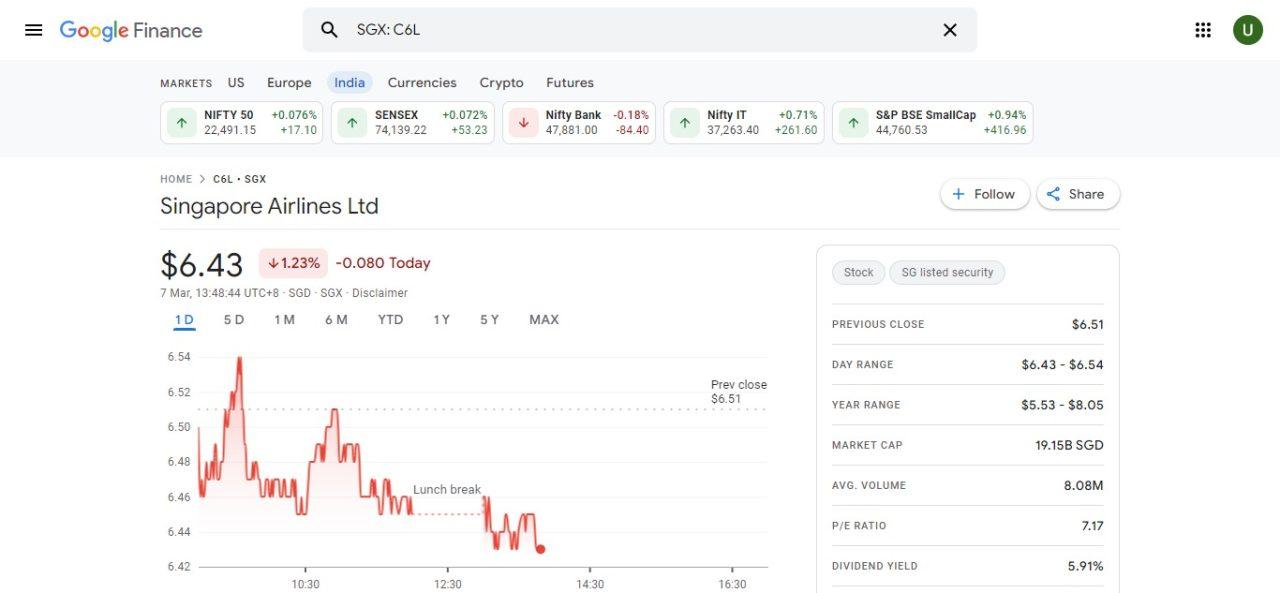
Task: Click the NIFTY 50 up-arrow icon
Action: (x=181, y=123)
